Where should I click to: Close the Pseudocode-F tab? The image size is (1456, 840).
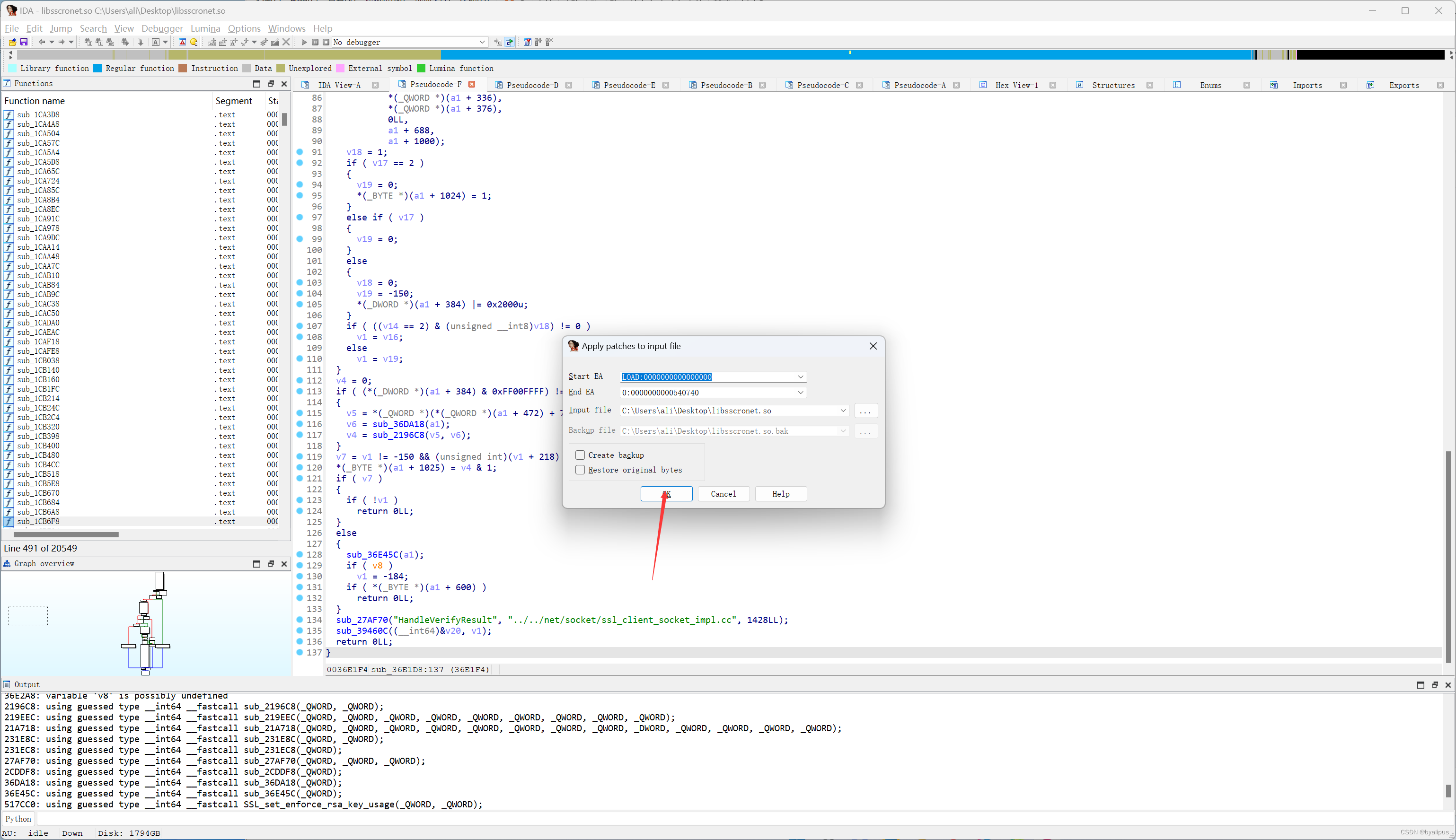(x=471, y=84)
